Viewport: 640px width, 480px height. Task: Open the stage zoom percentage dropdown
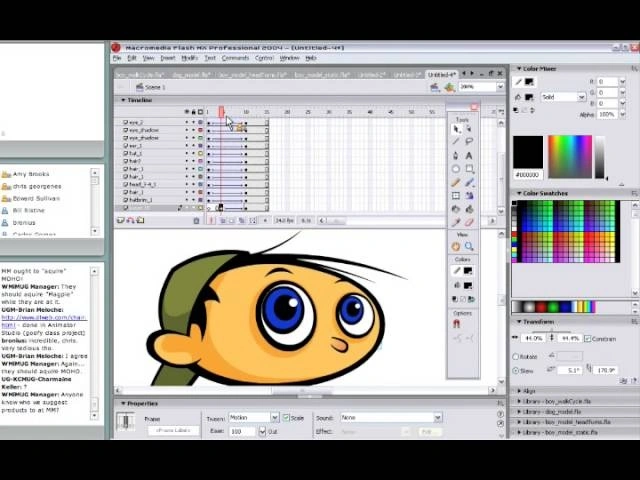click(x=500, y=87)
